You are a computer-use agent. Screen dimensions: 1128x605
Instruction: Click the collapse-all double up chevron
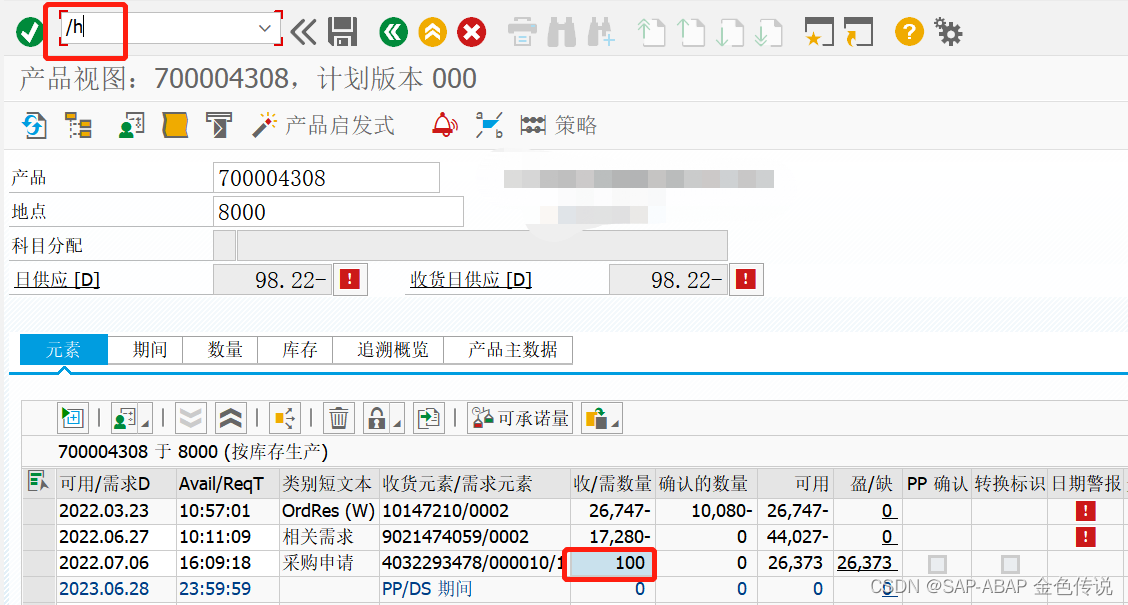[230, 418]
